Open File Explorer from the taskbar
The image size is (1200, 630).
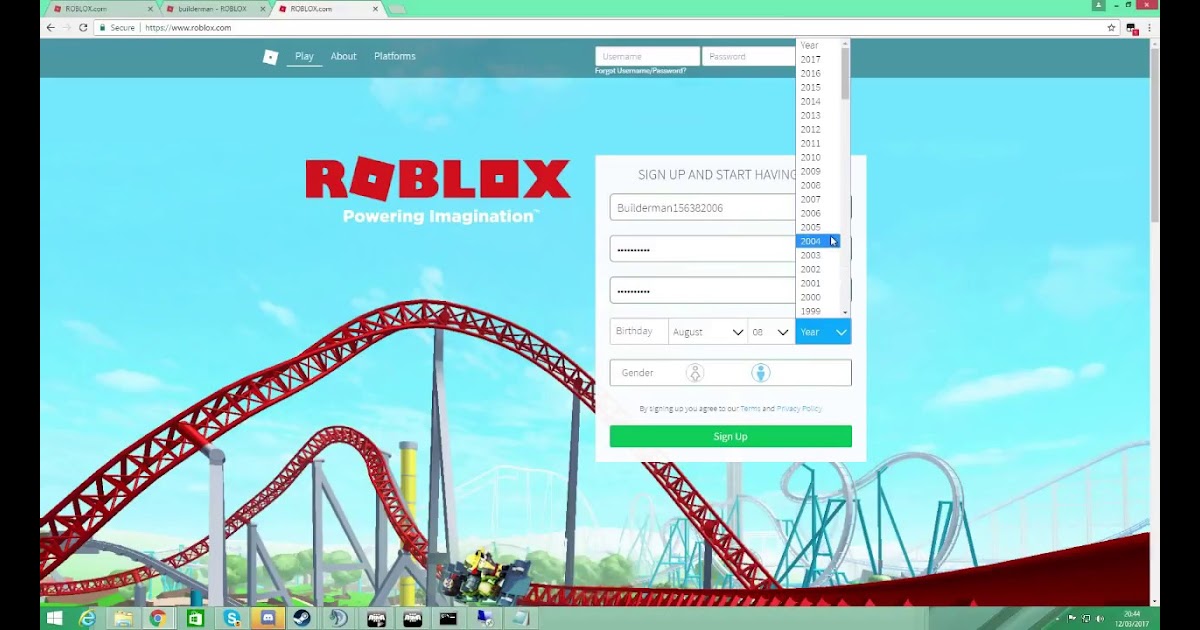coord(123,619)
